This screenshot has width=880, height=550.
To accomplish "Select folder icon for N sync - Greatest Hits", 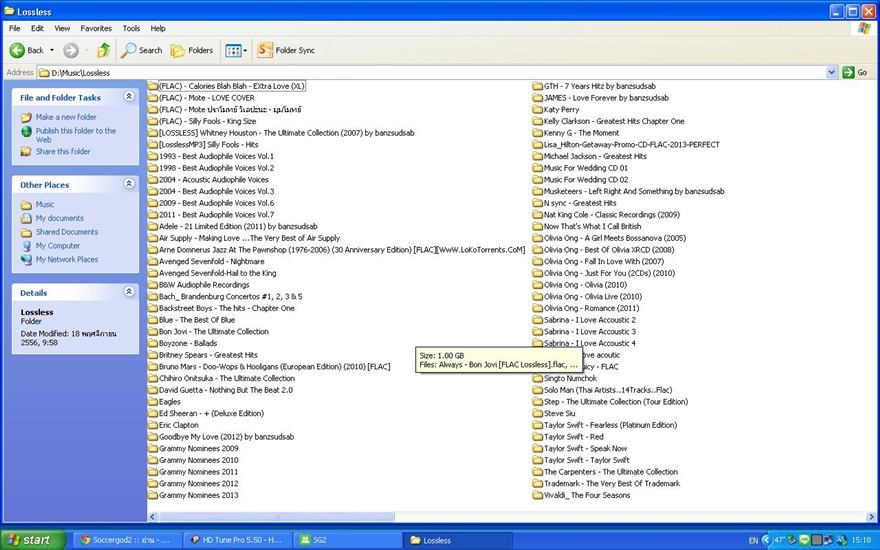I will pos(538,203).
